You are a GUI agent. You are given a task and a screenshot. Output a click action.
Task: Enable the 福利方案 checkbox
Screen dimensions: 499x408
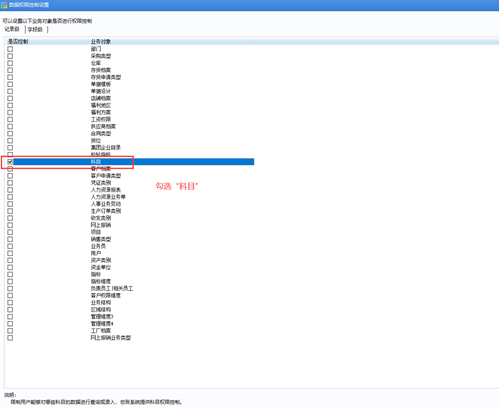pyautogui.click(x=10, y=112)
